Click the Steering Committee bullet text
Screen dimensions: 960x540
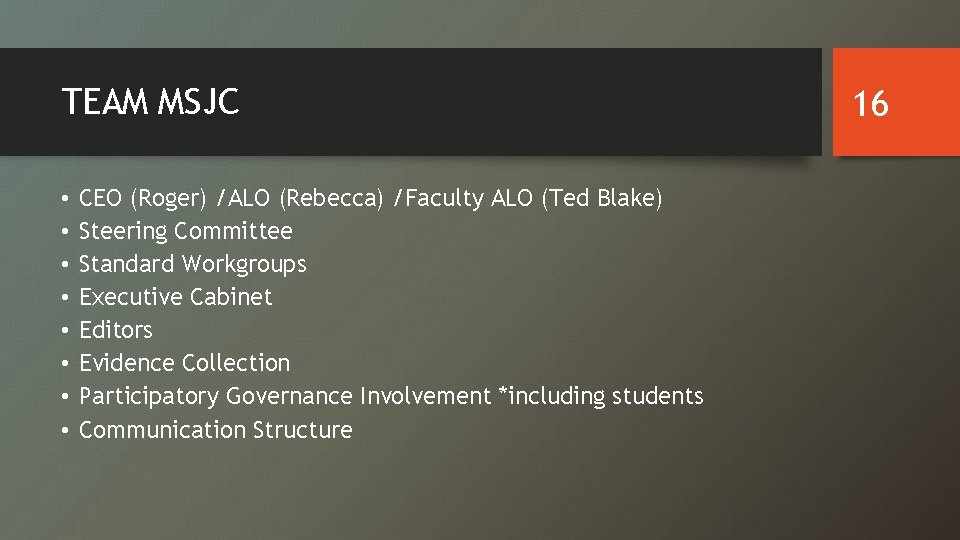(x=185, y=231)
